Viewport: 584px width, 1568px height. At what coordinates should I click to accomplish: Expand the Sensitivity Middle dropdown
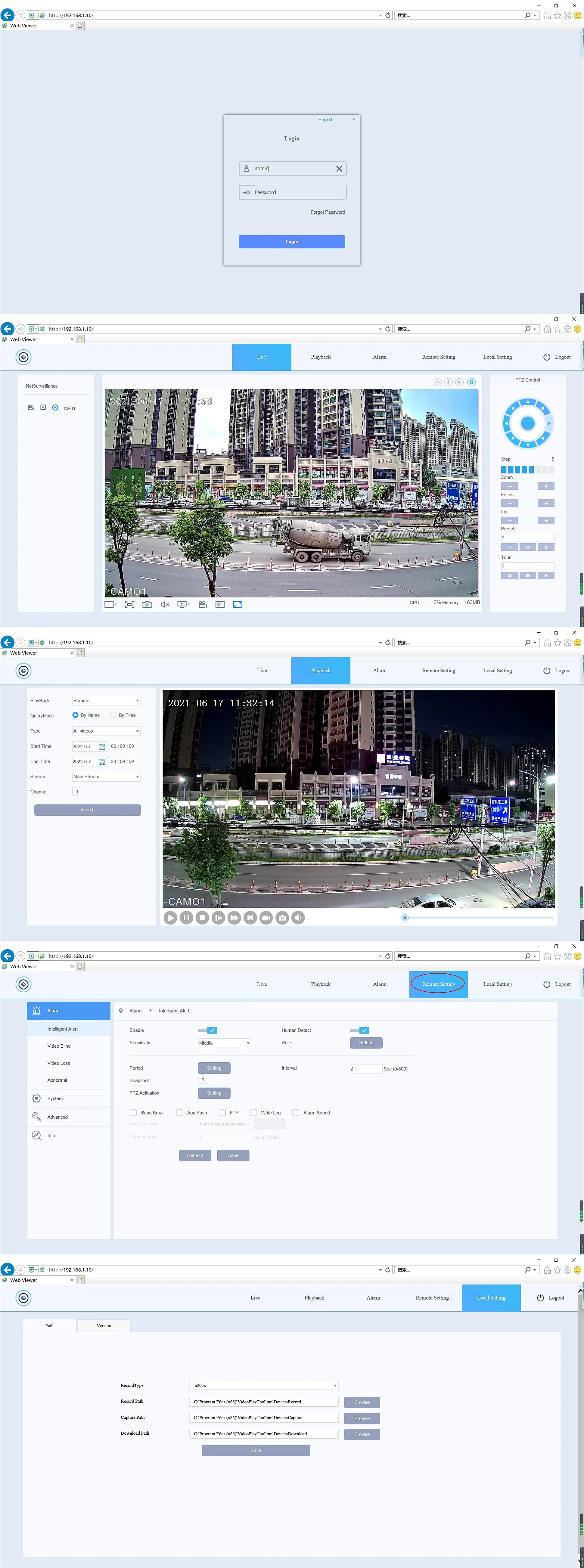(224, 1043)
